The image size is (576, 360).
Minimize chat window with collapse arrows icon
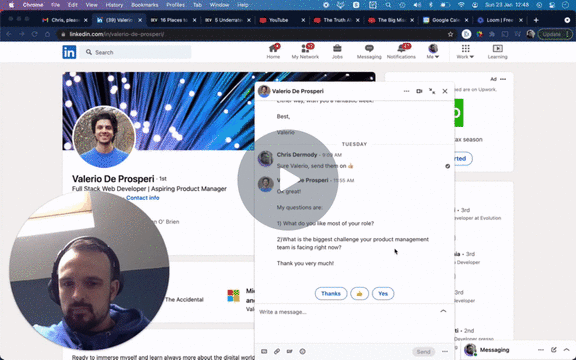point(432,91)
